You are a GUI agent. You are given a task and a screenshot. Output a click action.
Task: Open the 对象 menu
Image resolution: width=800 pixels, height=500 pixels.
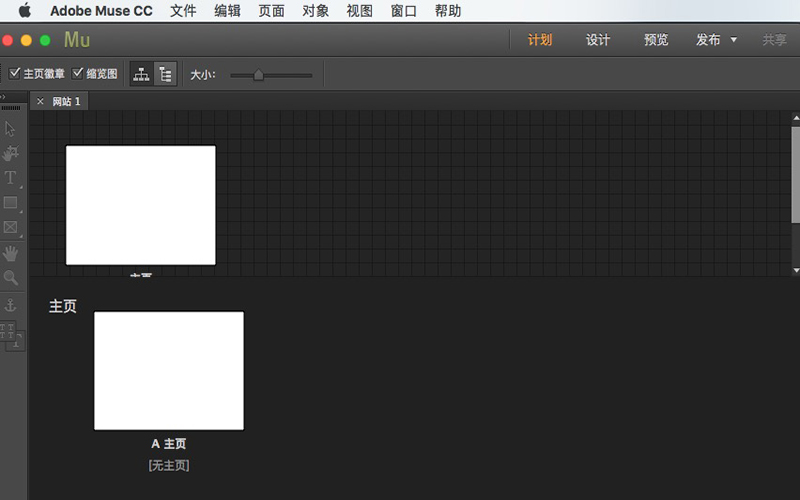coord(315,11)
